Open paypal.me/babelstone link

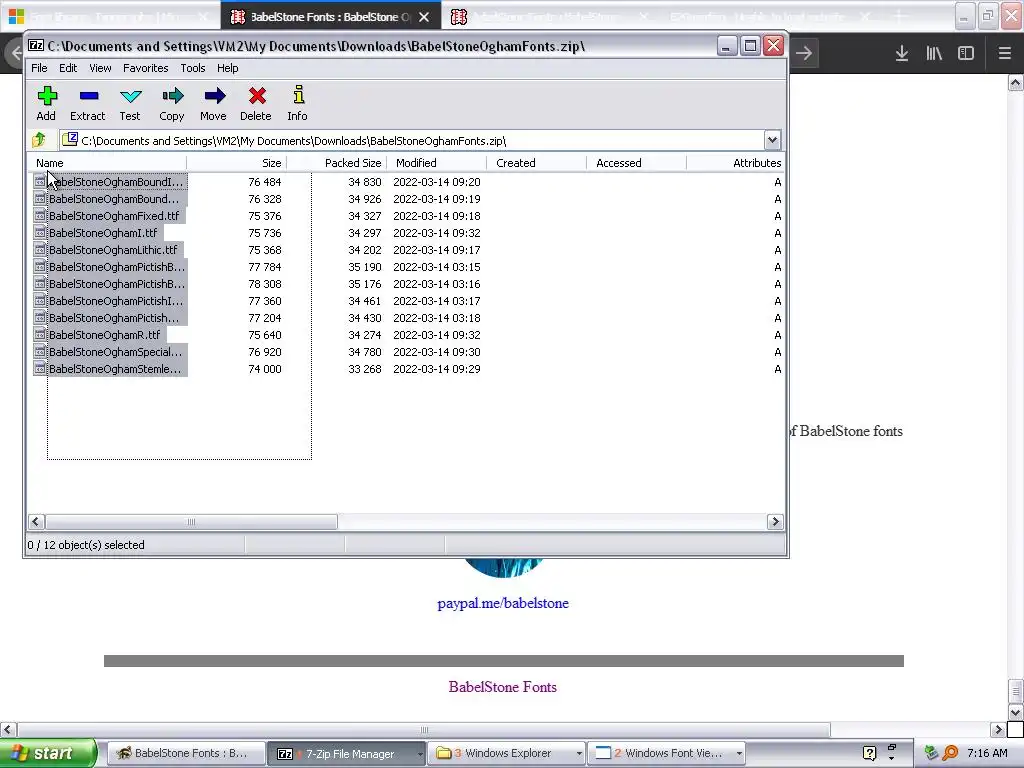tap(503, 603)
